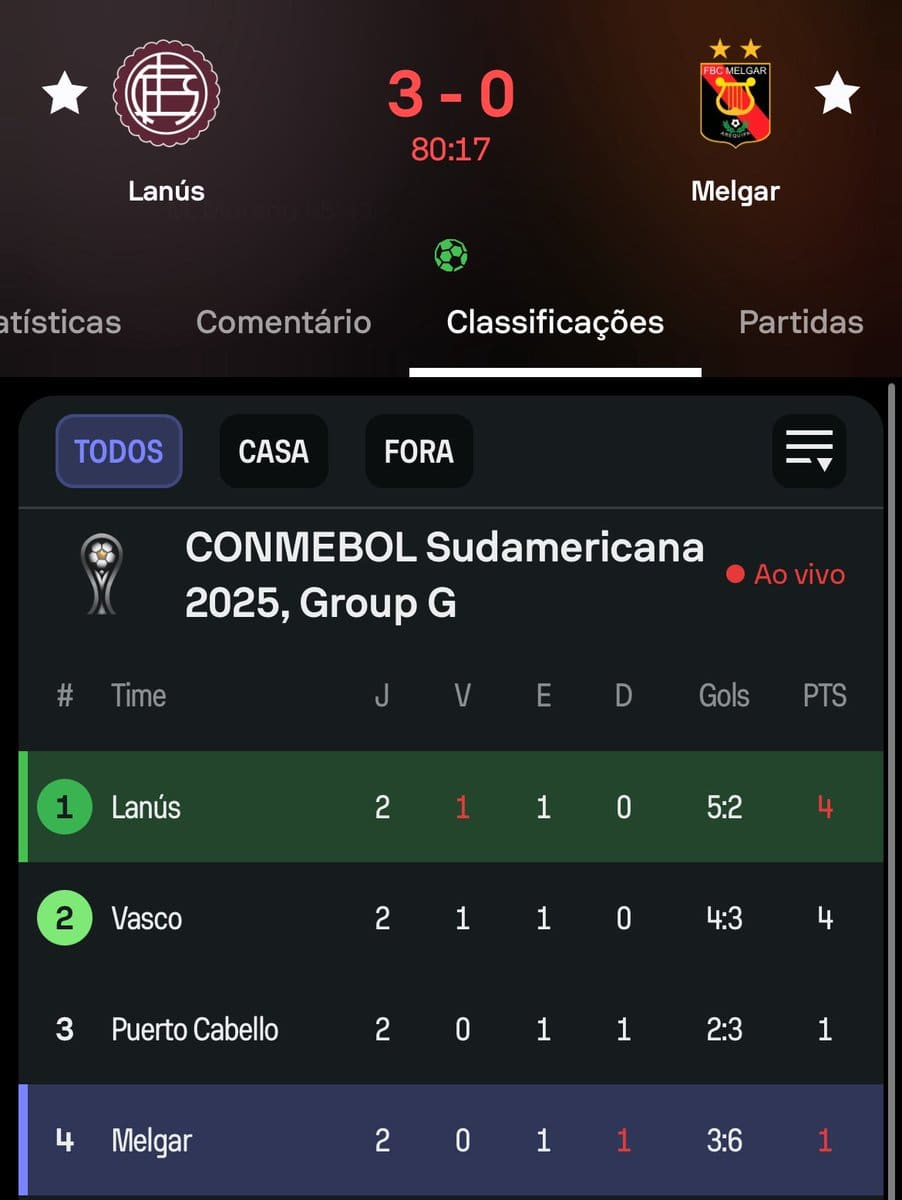
Task: Open the FBC Melgar club crest
Action: click(735, 94)
